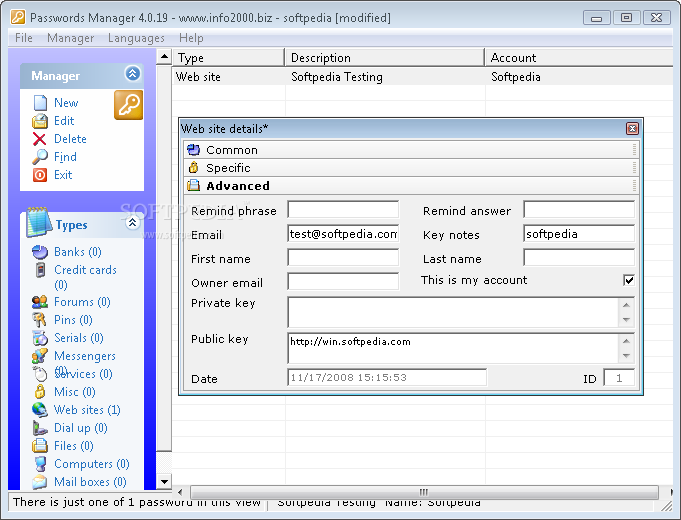Click the Owner email field

[x=343, y=281]
